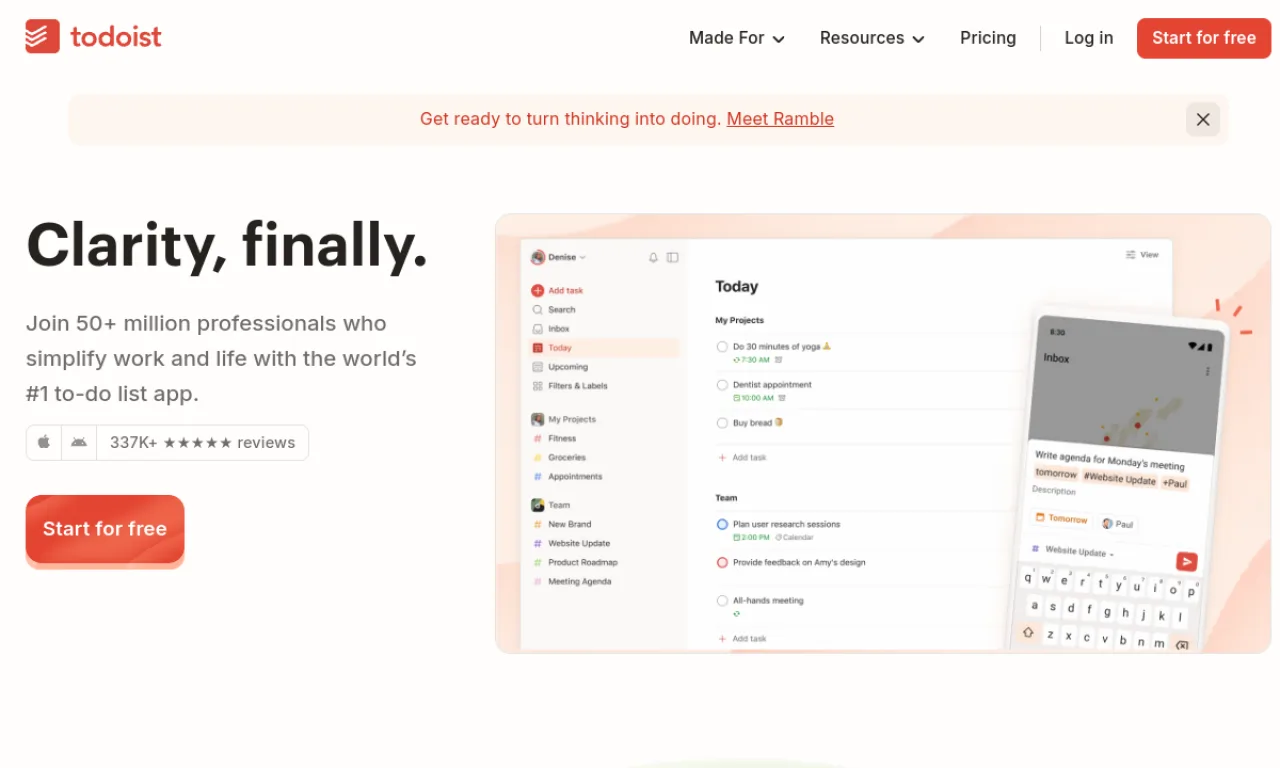
Task: Mark the All-hands meeting task complete
Action: [722, 601]
